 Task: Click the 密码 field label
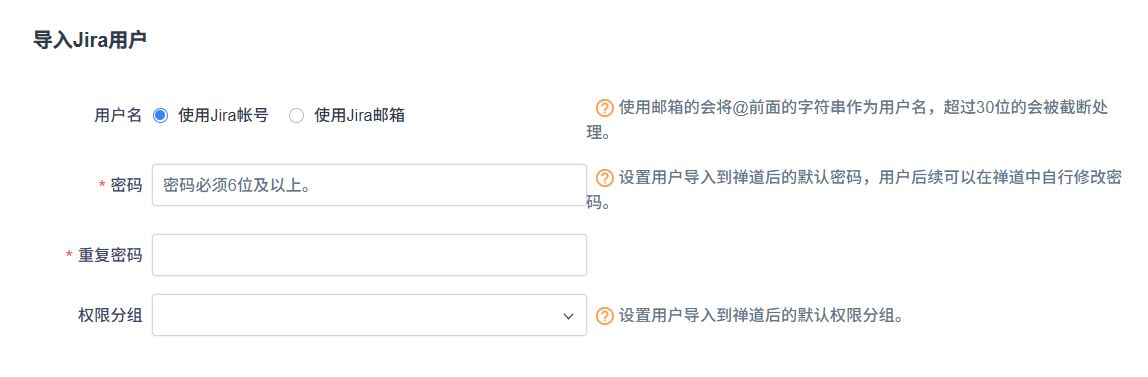(126, 185)
